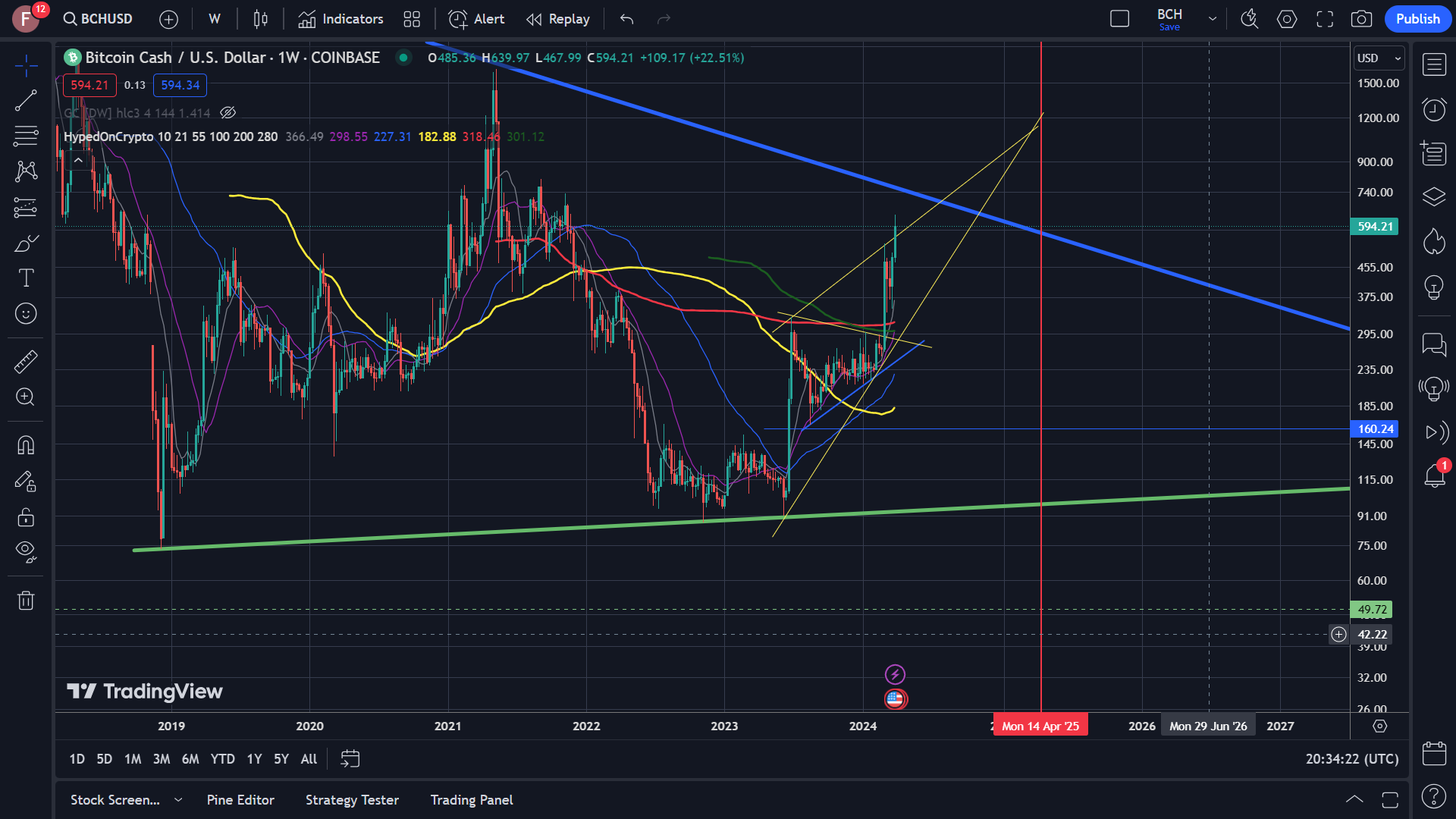The height and width of the screenshot is (819, 1456).
Task: Open the ideas stream panel
Action: (1434, 388)
